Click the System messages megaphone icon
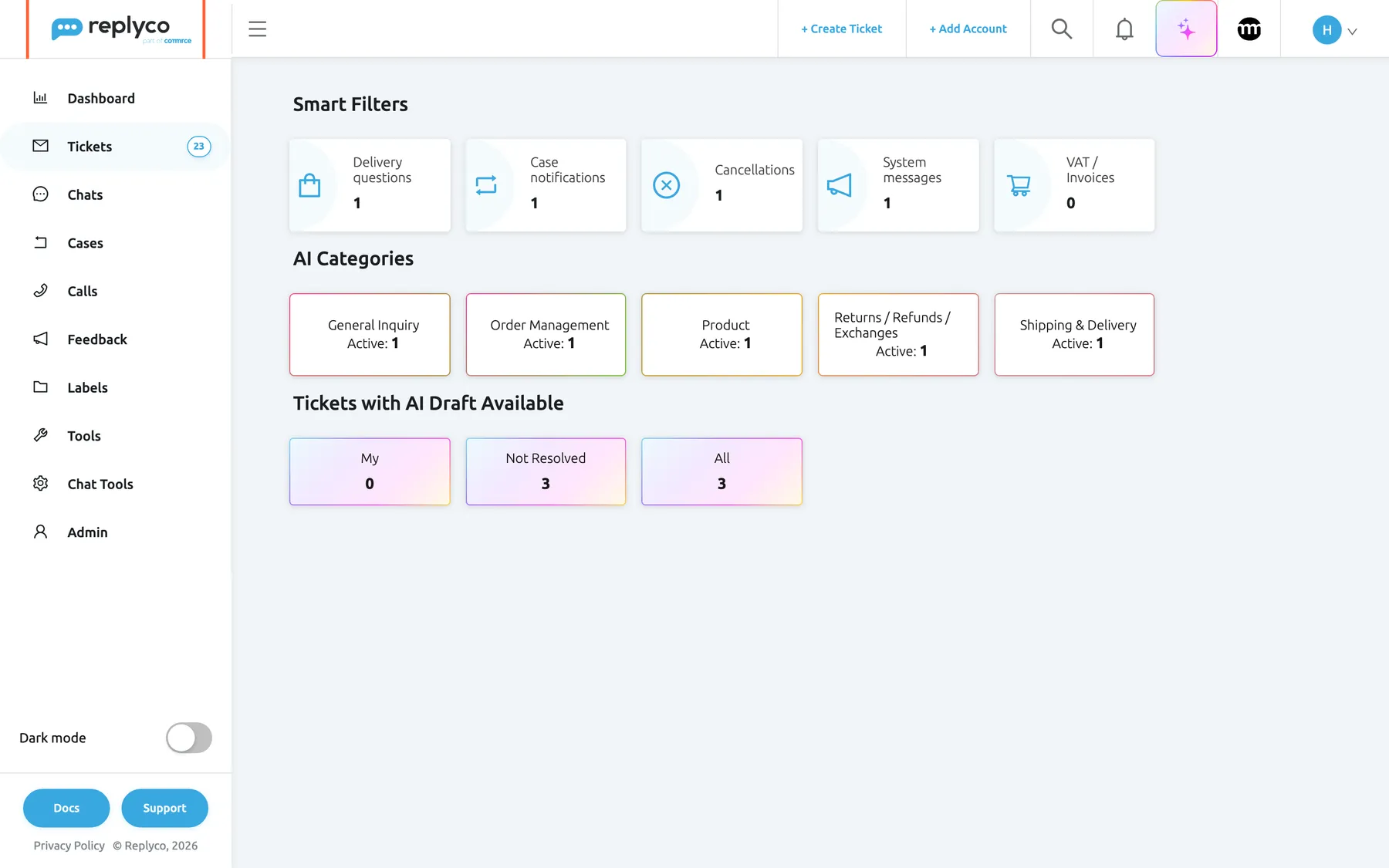The width and height of the screenshot is (1389, 868). pos(839,185)
